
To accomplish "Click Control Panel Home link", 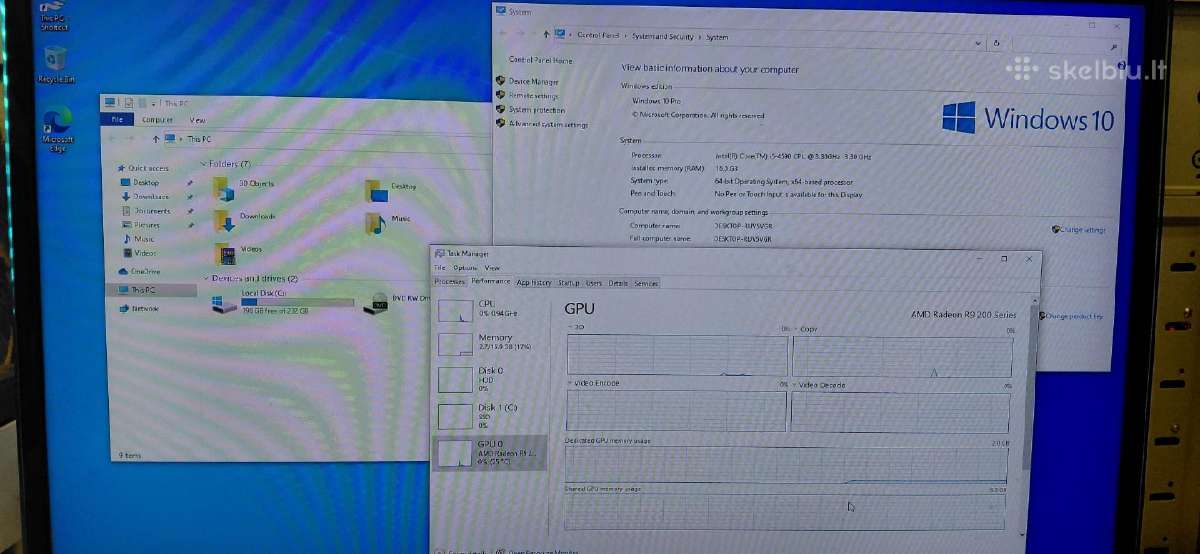I will tap(541, 61).
